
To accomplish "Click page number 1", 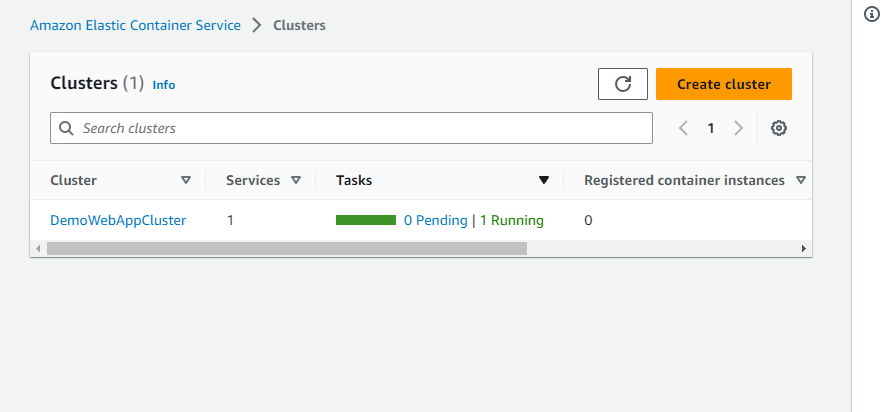I will pyautogui.click(x=711, y=128).
